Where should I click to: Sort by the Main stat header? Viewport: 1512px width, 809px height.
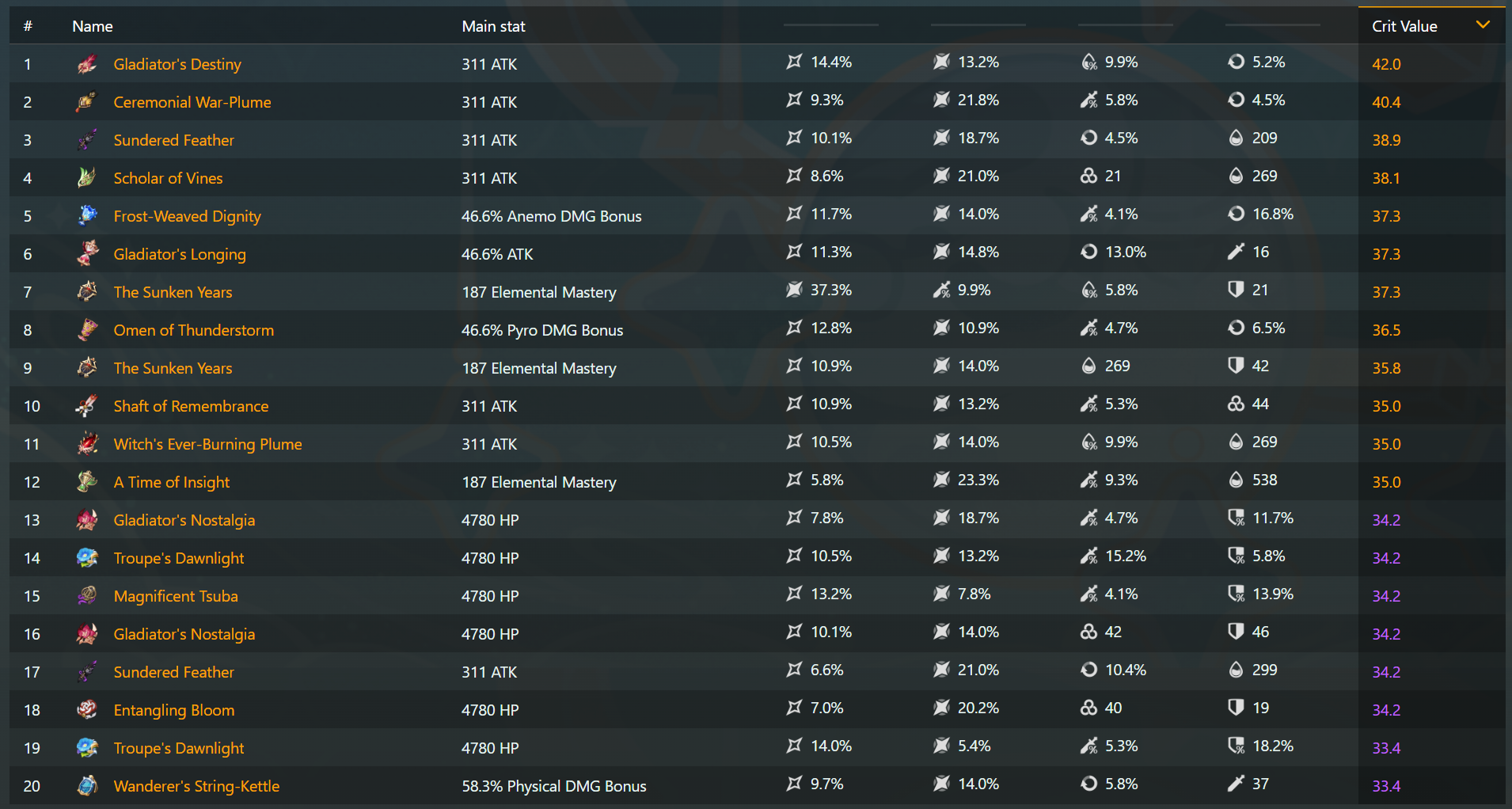493,26
